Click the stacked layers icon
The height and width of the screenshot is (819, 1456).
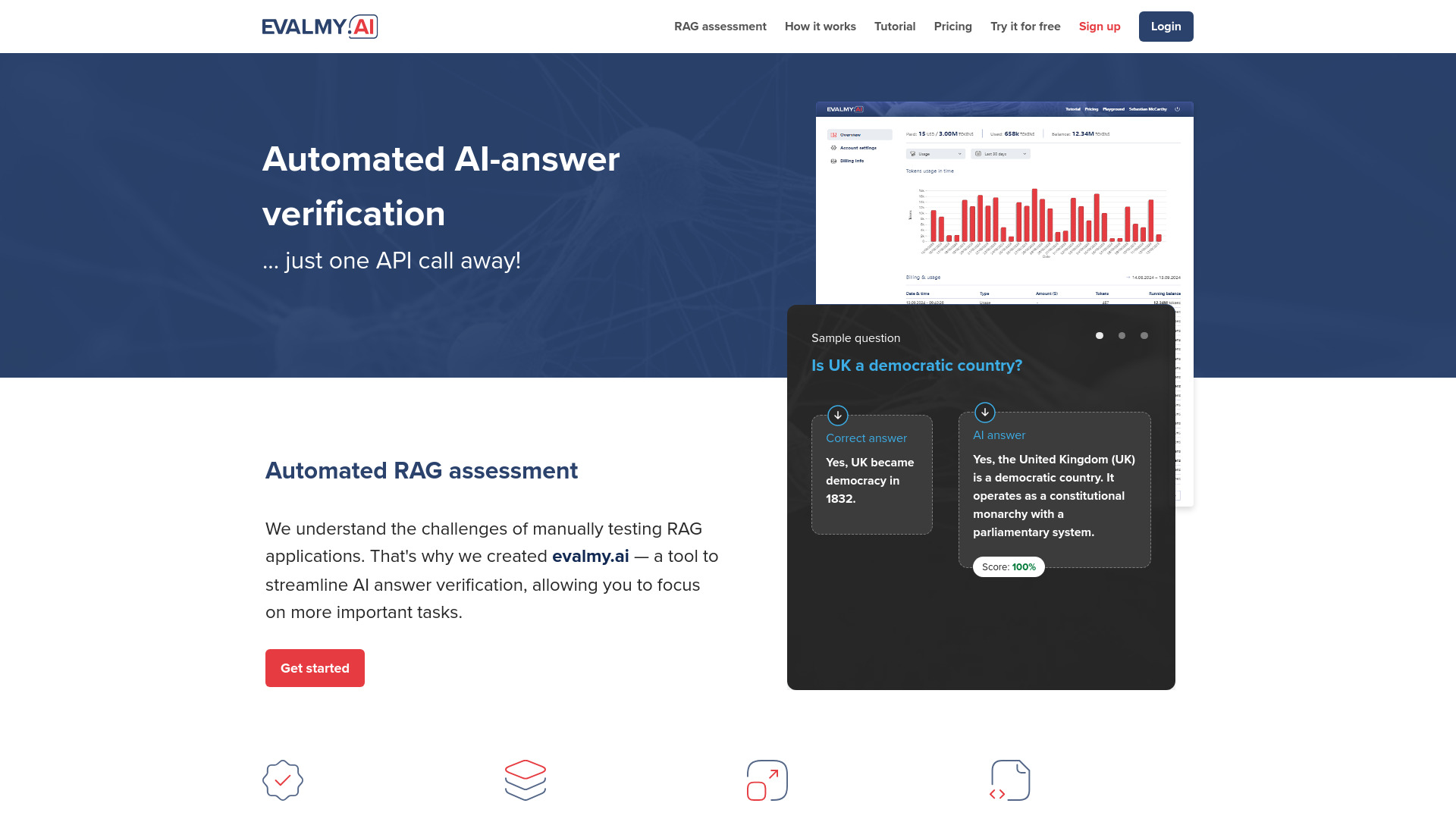pyautogui.click(x=525, y=780)
